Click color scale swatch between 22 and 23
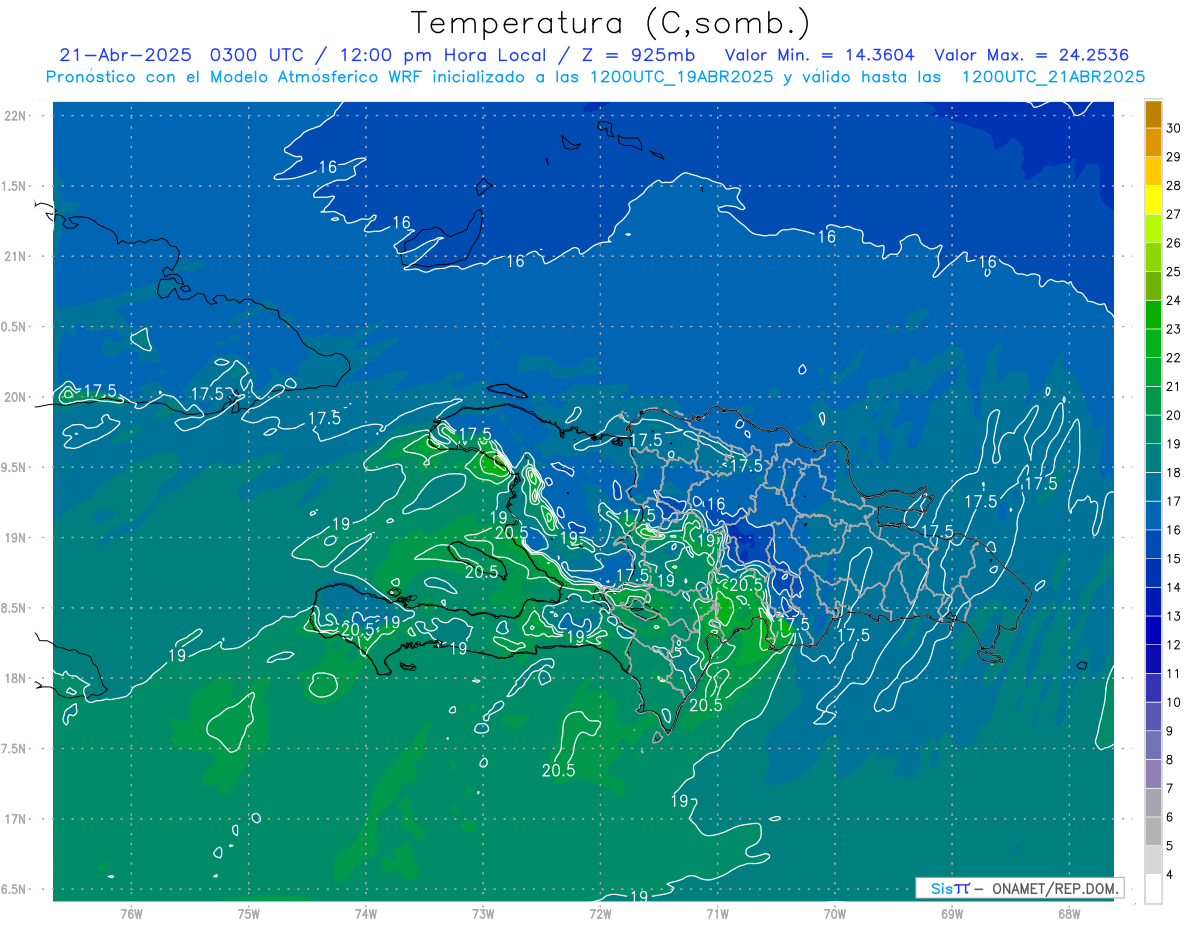Screen dimensions: 1200x927 [x=1153, y=344]
